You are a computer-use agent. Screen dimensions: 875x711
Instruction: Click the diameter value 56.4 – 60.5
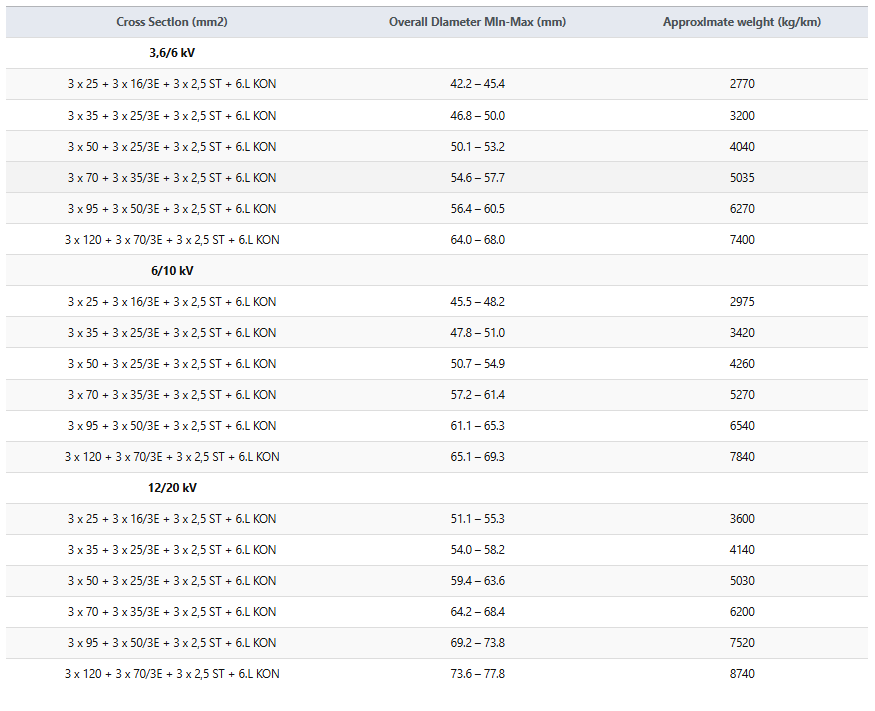pyautogui.click(x=478, y=209)
